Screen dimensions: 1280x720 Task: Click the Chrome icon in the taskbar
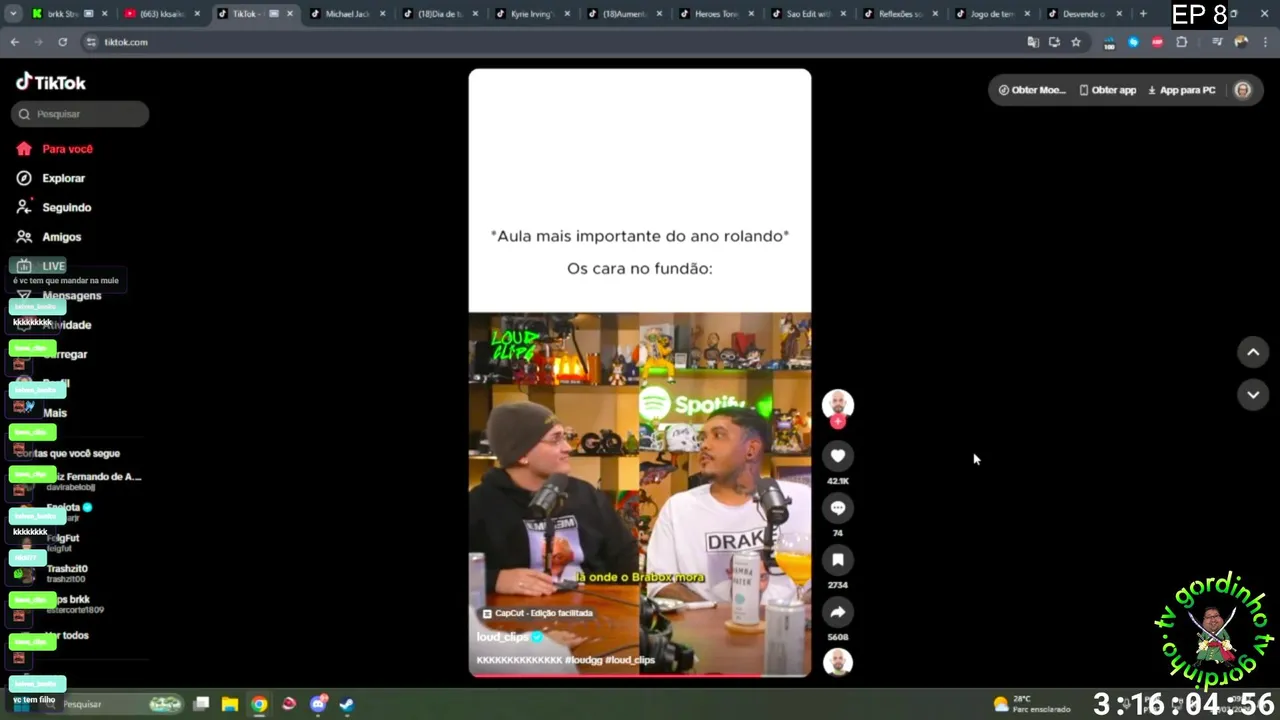tap(259, 704)
